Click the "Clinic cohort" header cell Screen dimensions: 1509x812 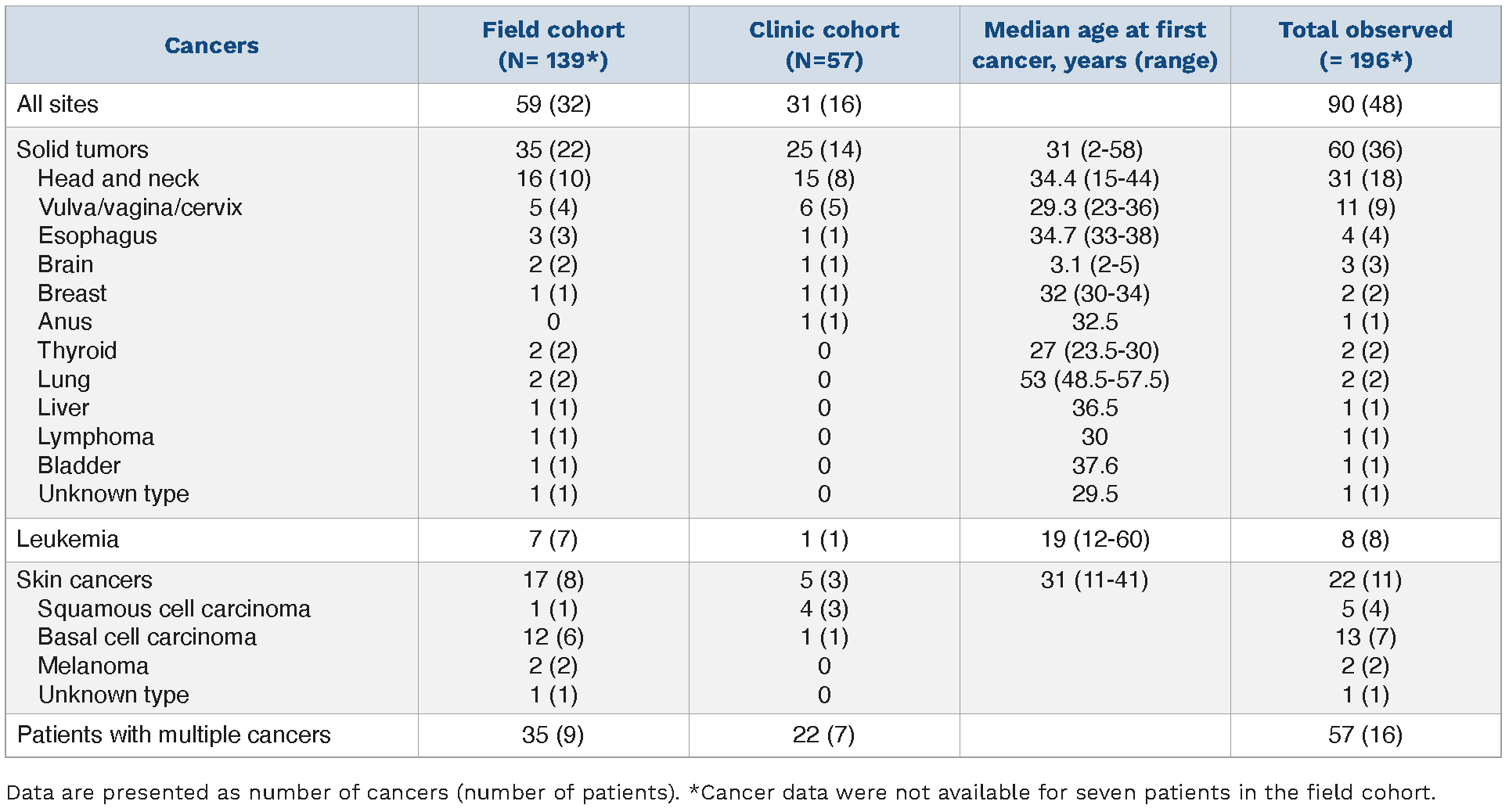[x=823, y=45]
